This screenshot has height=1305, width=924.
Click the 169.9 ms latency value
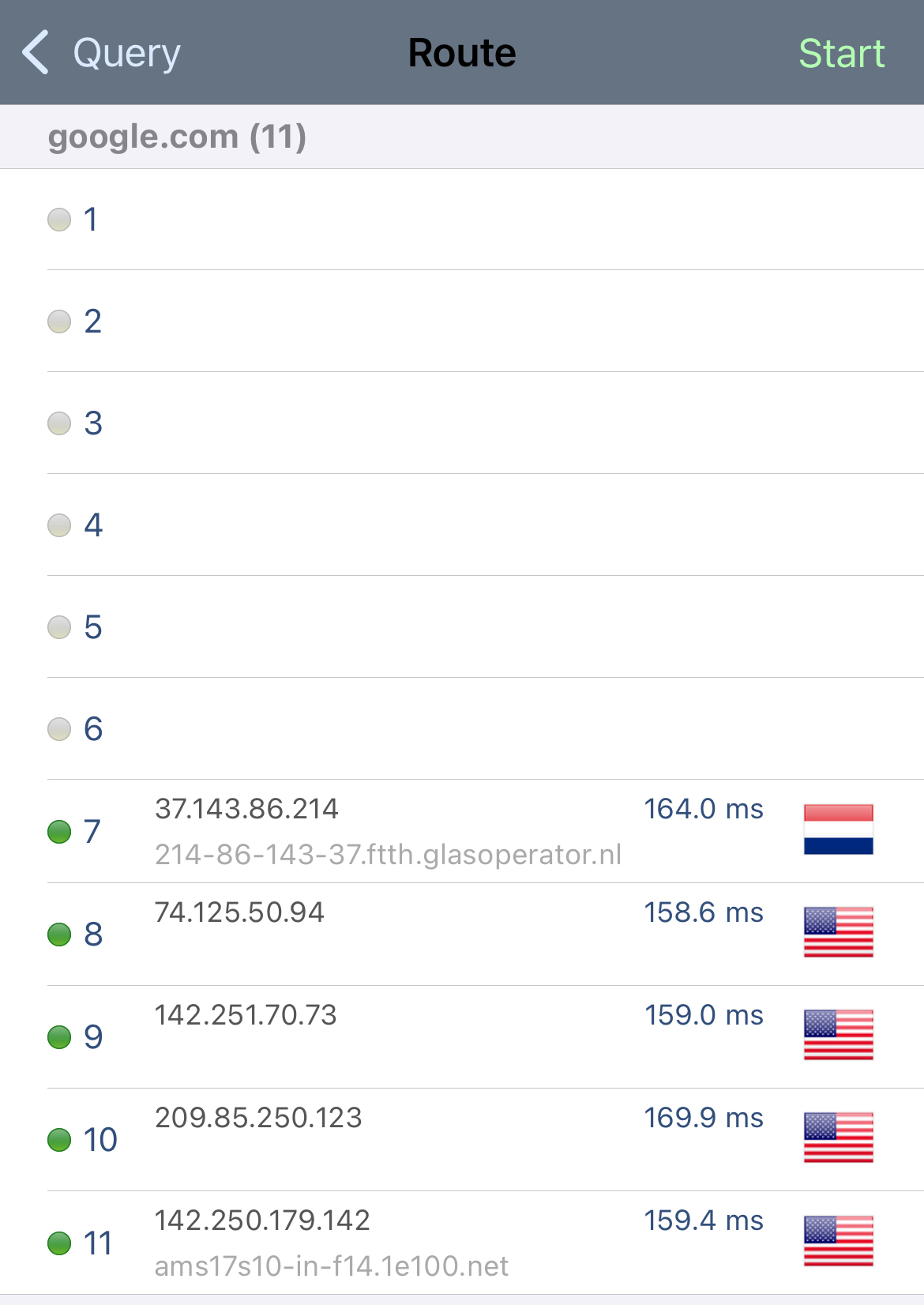[703, 1118]
